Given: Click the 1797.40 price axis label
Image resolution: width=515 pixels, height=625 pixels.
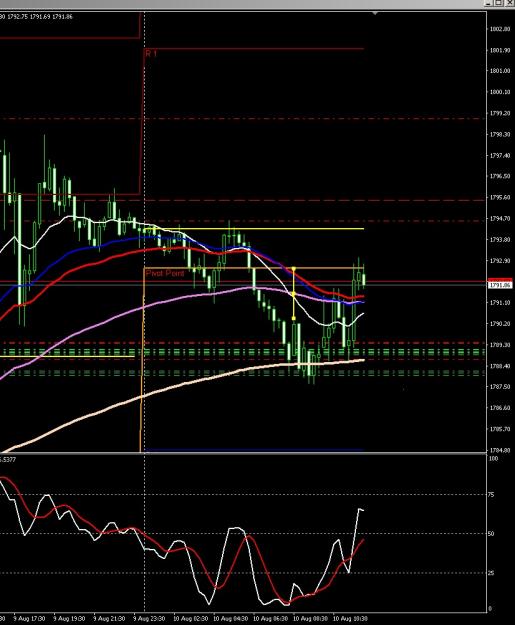Looking at the screenshot, I should click(500, 155).
